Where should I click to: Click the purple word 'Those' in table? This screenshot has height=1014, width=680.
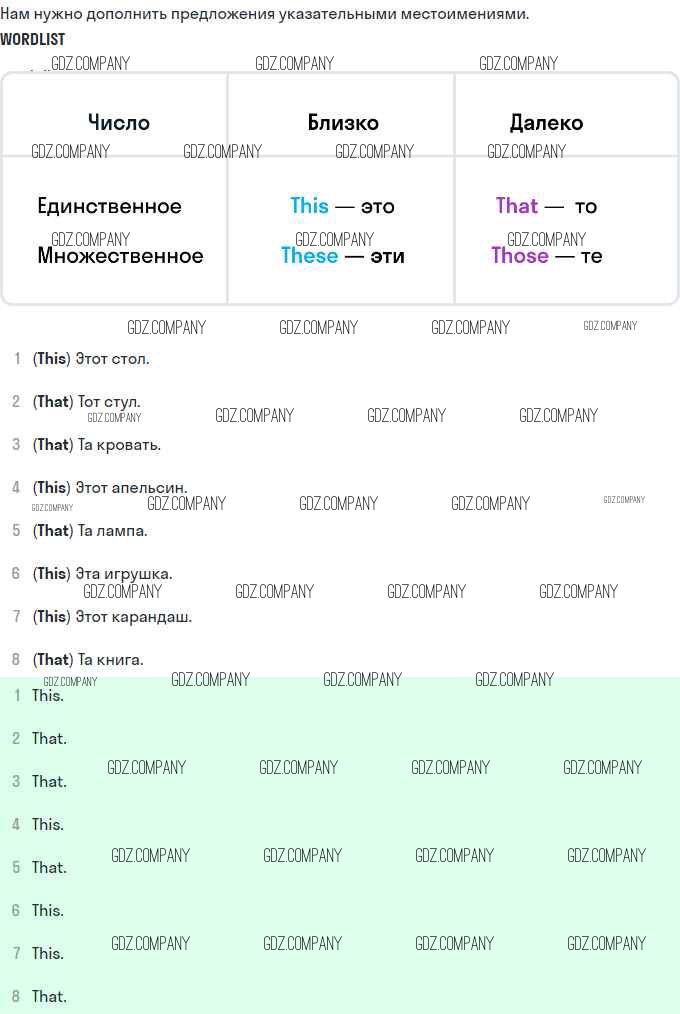[520, 256]
